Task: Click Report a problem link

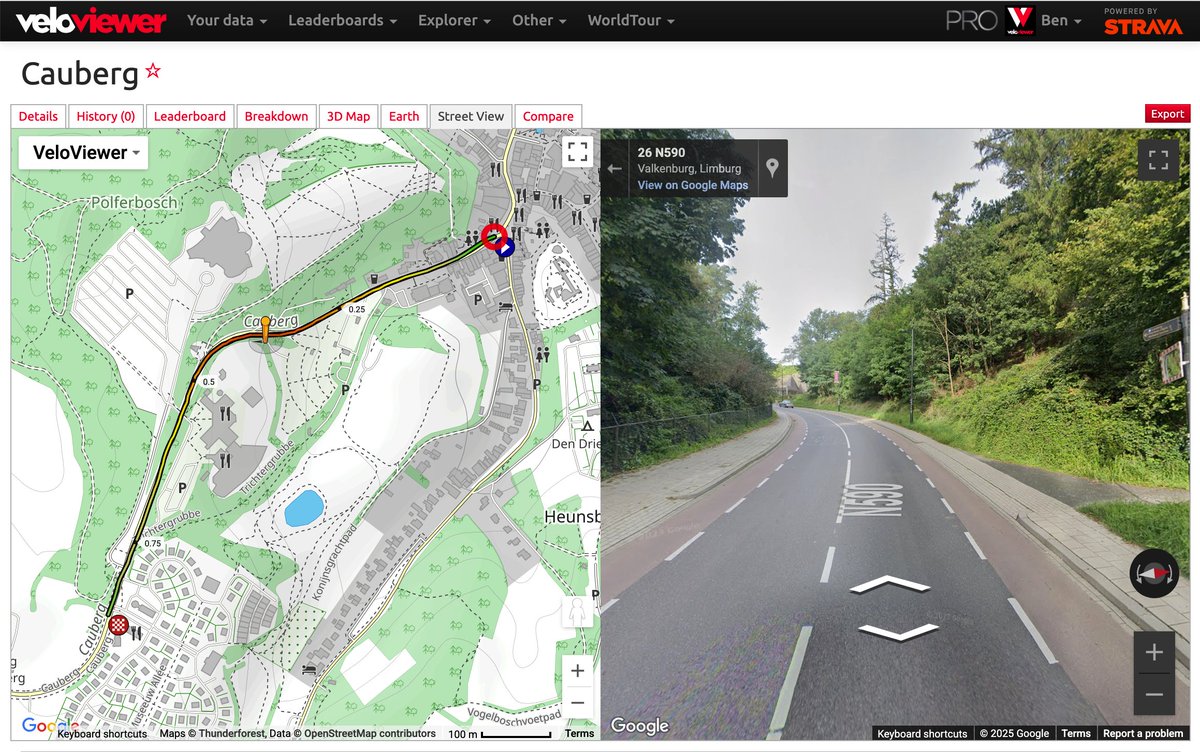Action: [x=1143, y=733]
